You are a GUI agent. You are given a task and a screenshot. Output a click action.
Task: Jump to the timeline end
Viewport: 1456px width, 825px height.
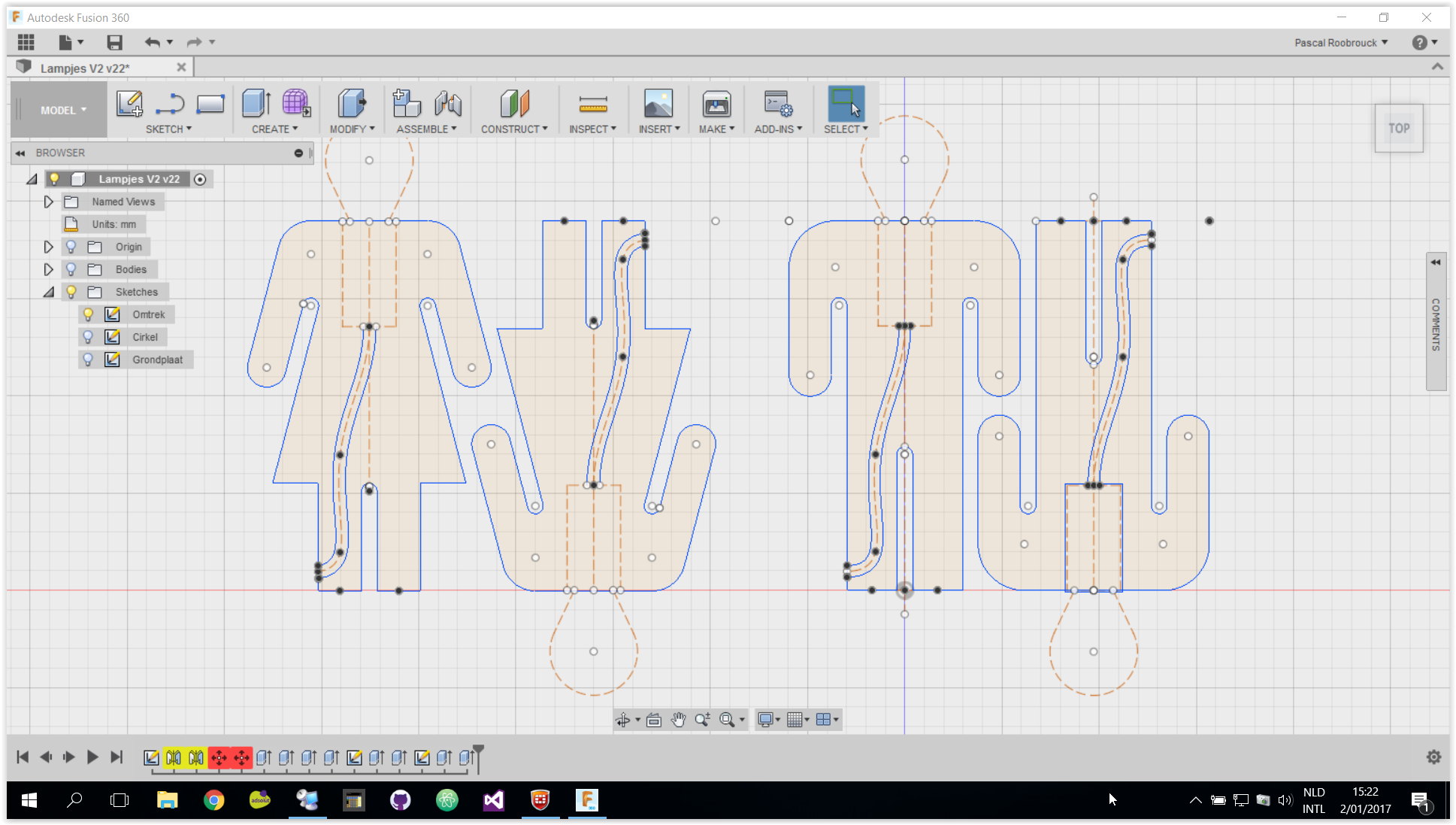(117, 757)
